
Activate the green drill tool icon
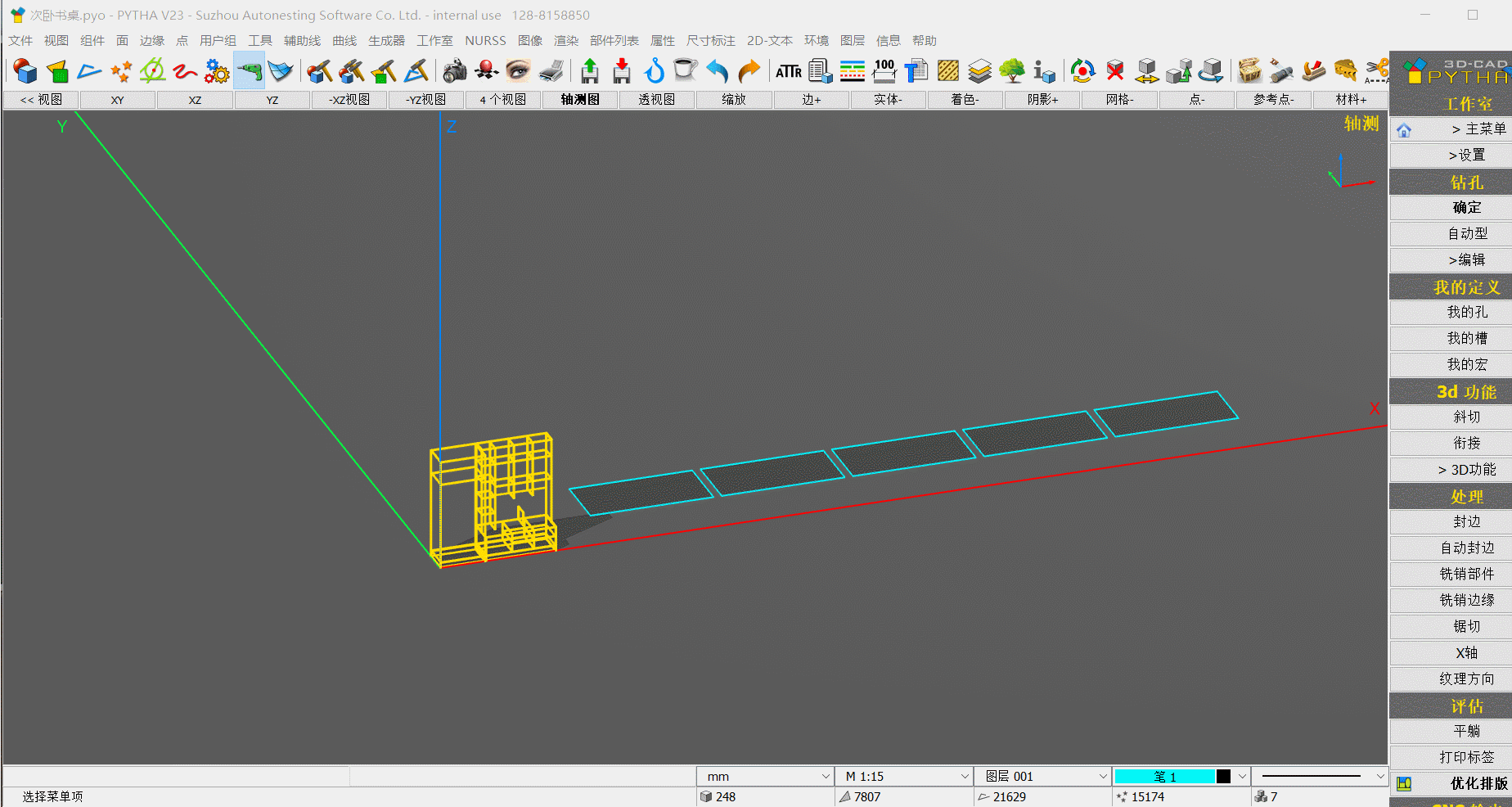[249, 71]
